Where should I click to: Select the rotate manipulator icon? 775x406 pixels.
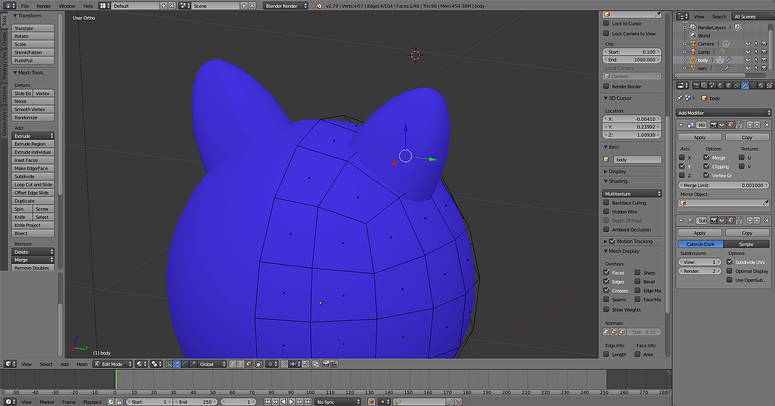185,364
